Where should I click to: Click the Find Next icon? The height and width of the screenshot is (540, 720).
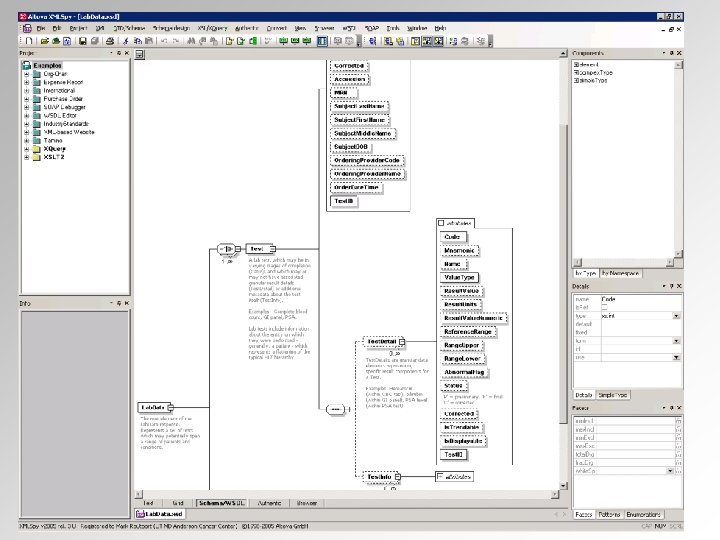pos(202,41)
